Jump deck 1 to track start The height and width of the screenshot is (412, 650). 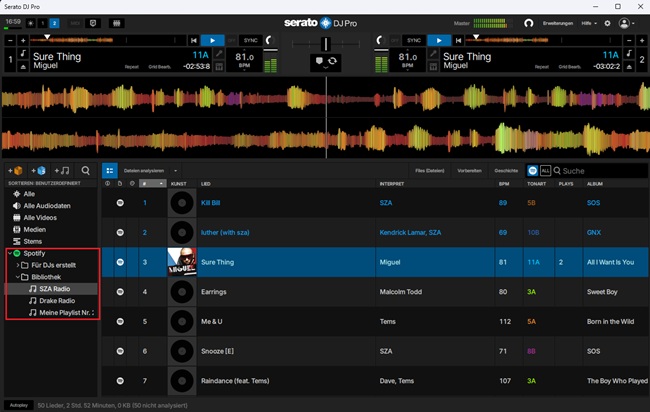click(194, 40)
